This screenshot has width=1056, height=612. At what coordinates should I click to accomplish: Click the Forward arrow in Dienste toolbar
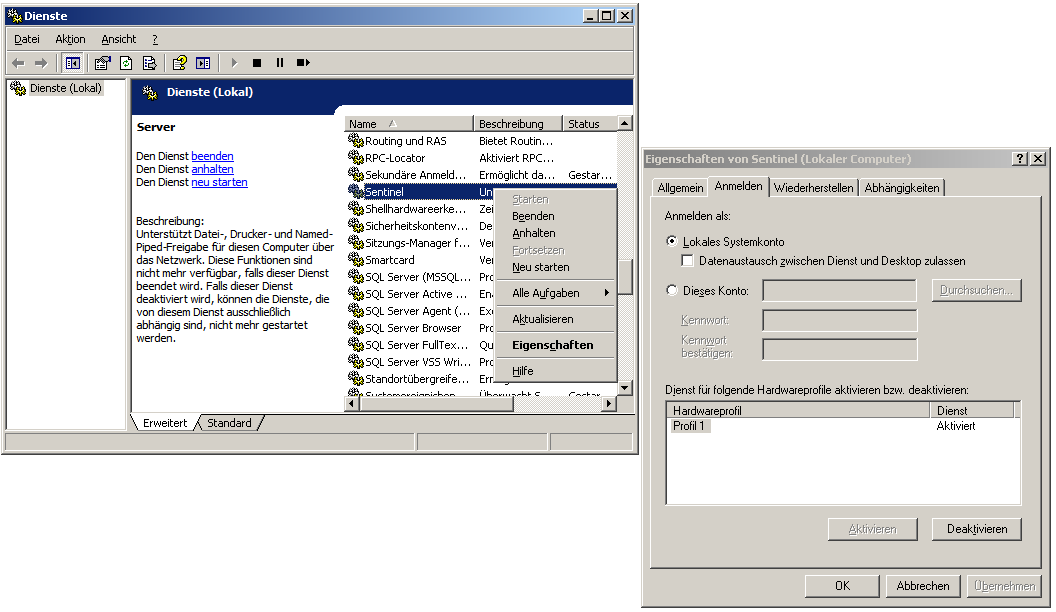(x=41, y=63)
